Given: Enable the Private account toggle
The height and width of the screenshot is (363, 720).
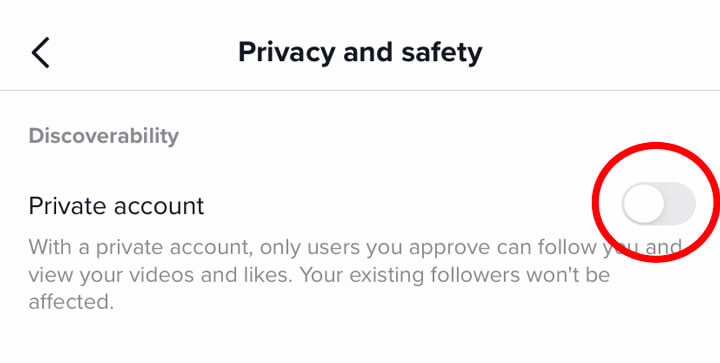Looking at the screenshot, I should point(658,203).
